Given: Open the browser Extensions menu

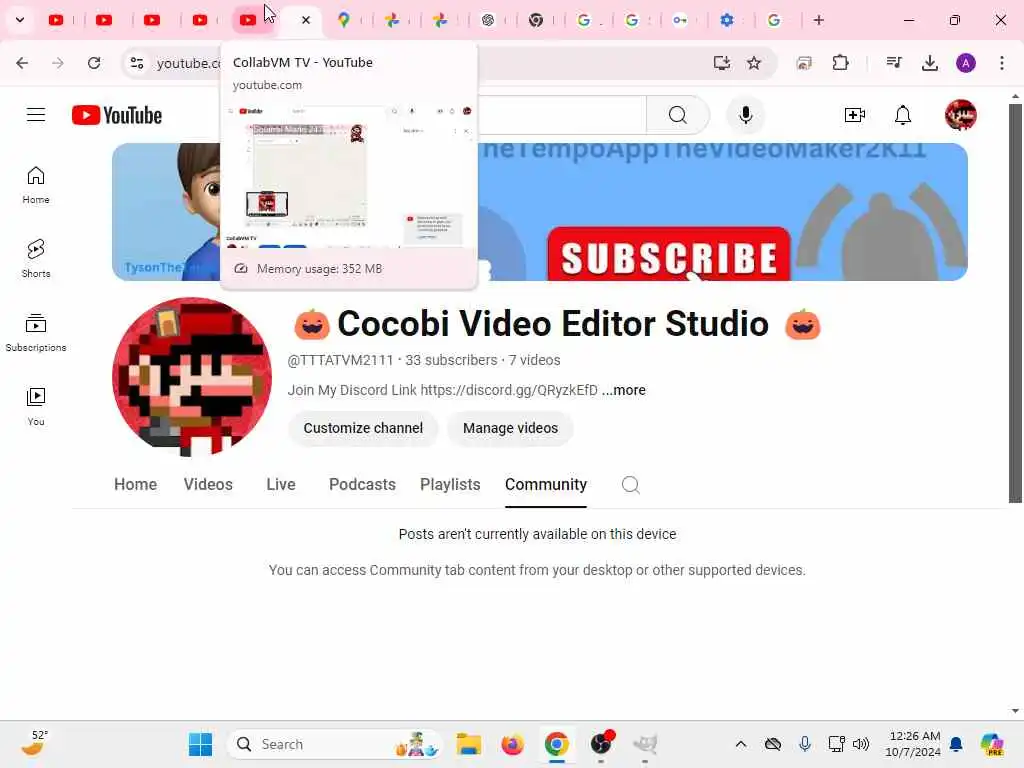Looking at the screenshot, I should [840, 63].
